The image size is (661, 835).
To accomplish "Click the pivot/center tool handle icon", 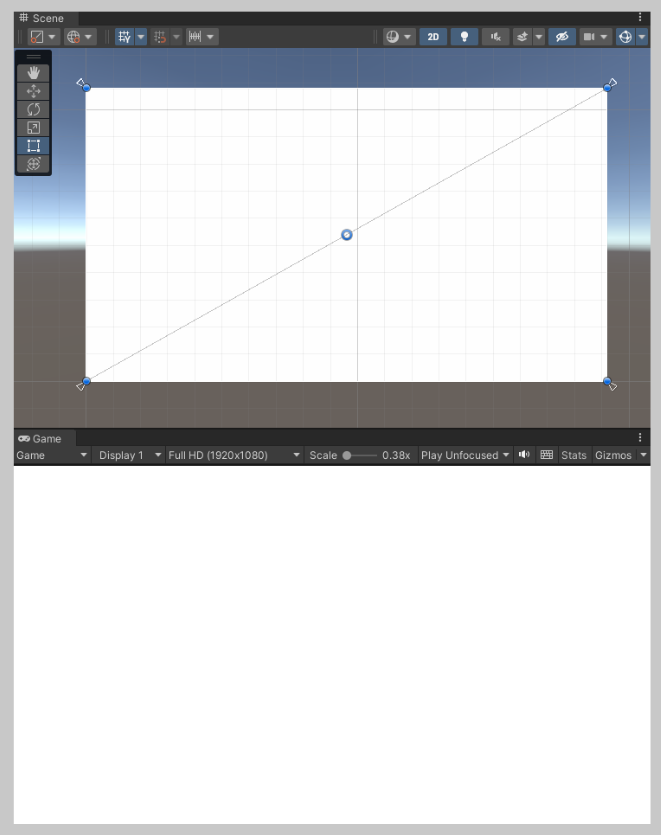I will pyautogui.click(x=37, y=37).
